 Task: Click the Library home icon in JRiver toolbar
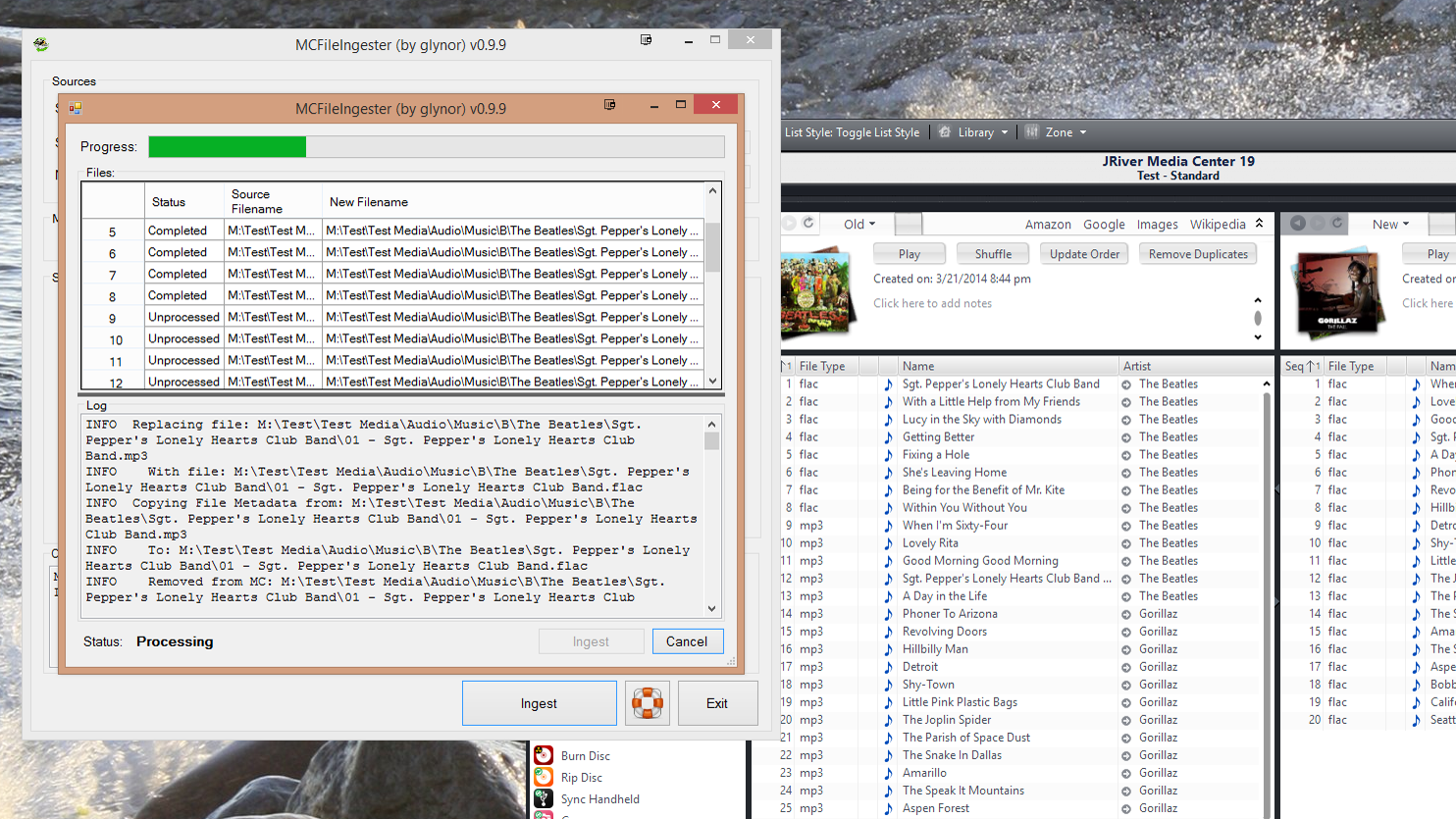944,131
